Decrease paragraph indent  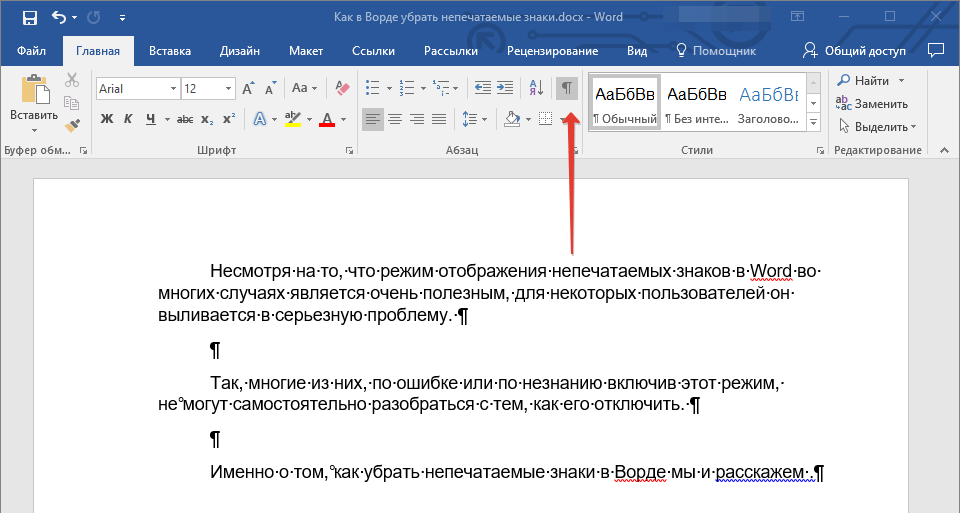(483, 88)
